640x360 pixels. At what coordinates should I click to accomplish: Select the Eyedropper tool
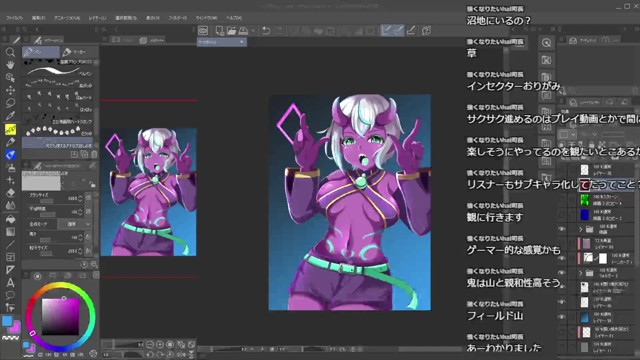(10, 116)
